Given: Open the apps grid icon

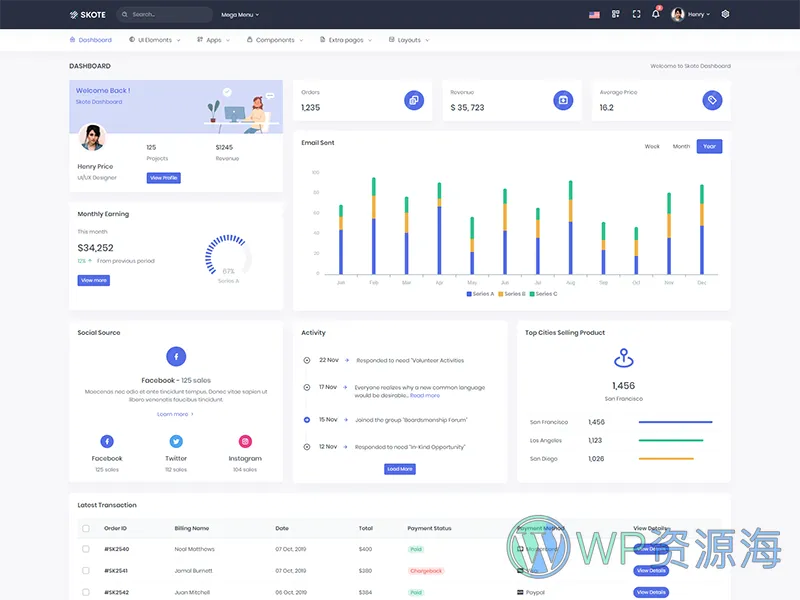Looking at the screenshot, I should click(616, 15).
